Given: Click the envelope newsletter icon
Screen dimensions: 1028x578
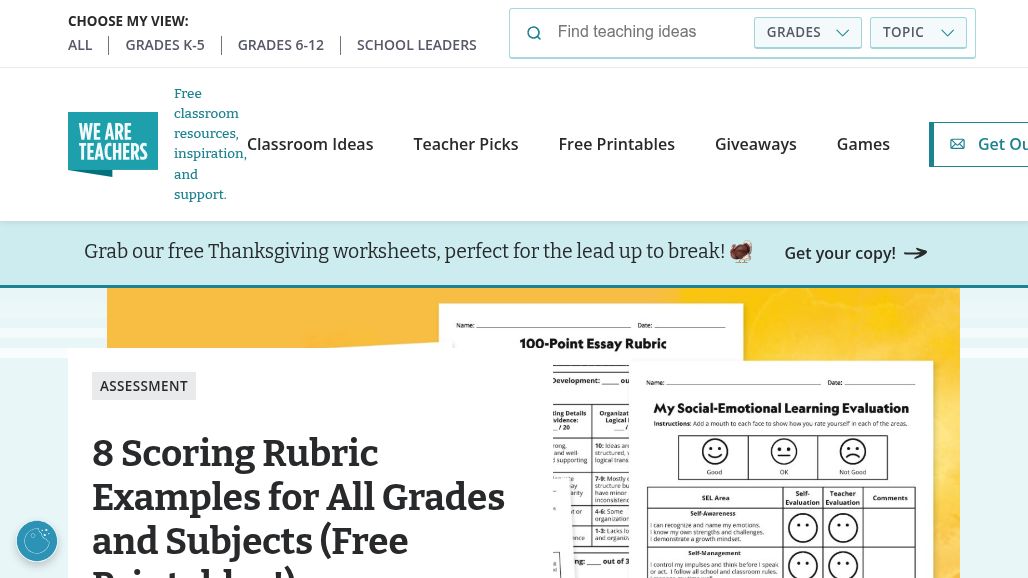Looking at the screenshot, I should [x=957, y=144].
